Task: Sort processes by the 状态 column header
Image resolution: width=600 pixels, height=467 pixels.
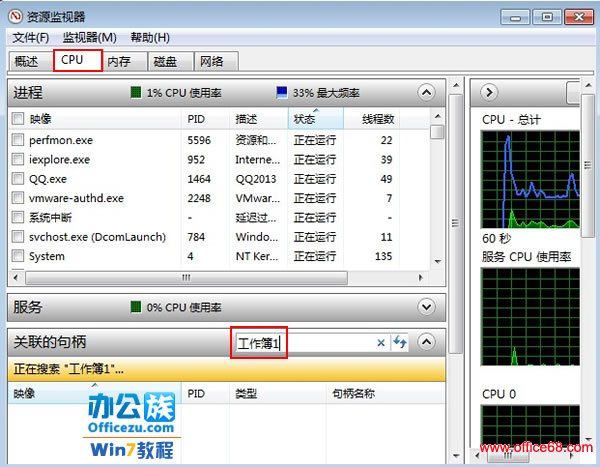Action: pos(316,119)
